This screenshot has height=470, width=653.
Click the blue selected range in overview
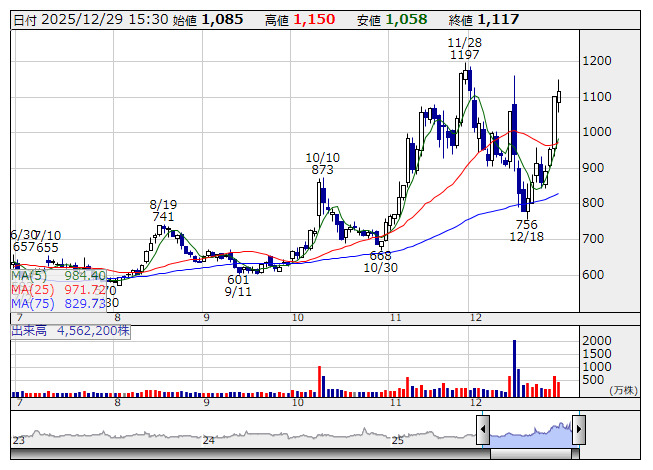(x=530, y=431)
